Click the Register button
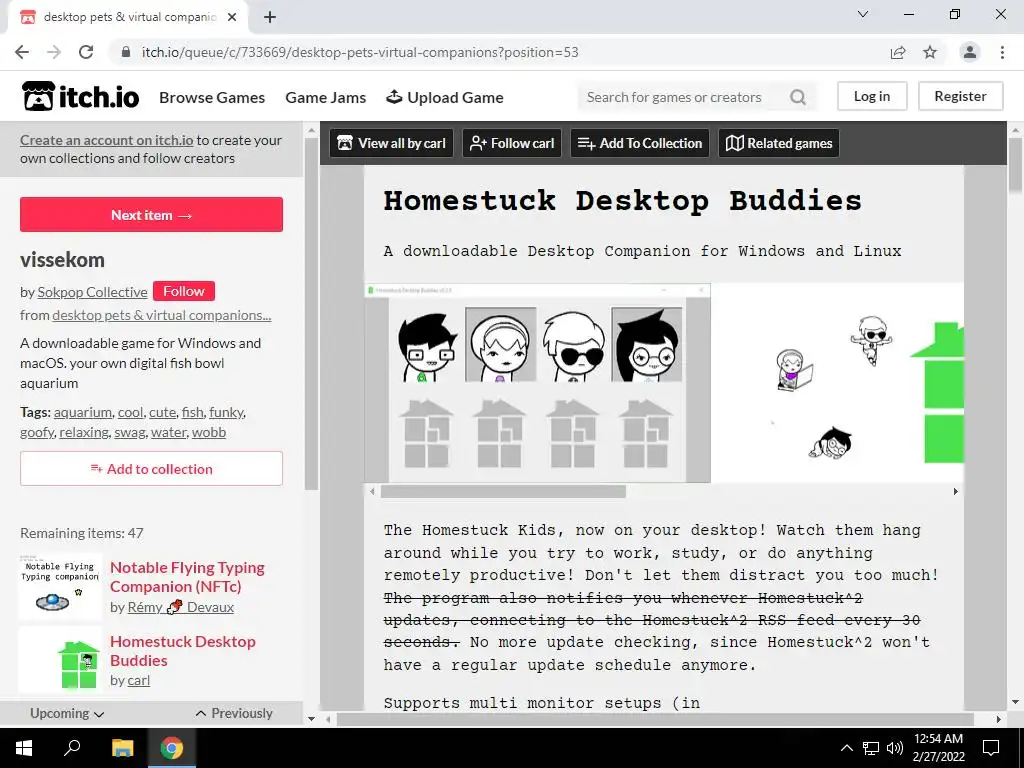This screenshot has width=1024, height=768. coord(960,96)
